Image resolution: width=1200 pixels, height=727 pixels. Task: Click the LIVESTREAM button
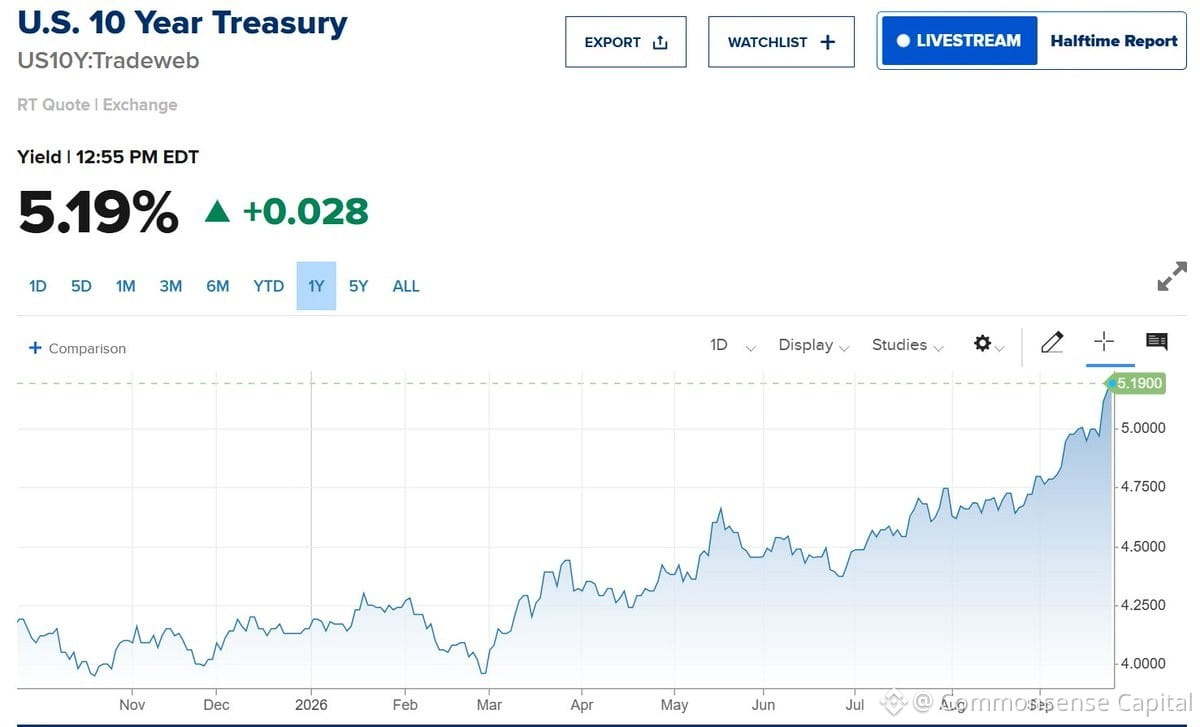coord(959,41)
